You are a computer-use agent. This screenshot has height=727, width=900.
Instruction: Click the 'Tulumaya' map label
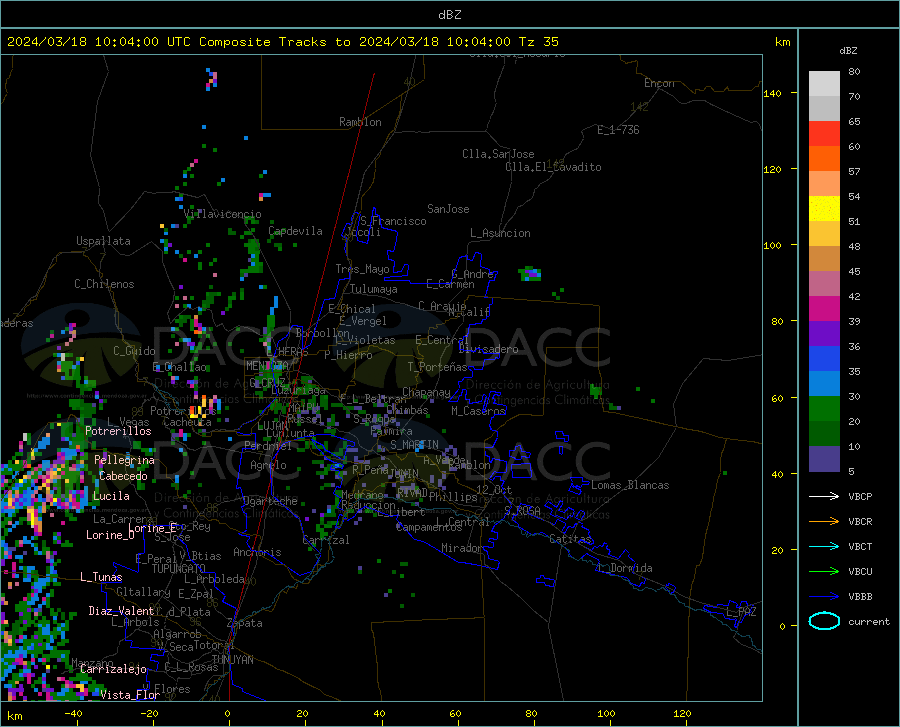point(374,289)
